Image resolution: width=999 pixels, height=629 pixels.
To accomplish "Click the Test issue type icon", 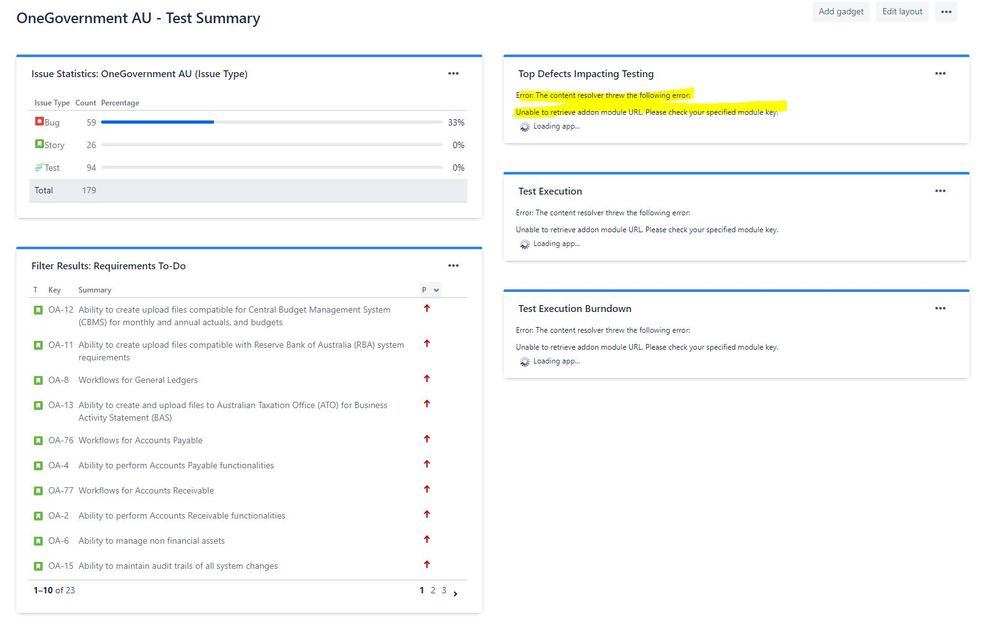I will (x=39, y=167).
